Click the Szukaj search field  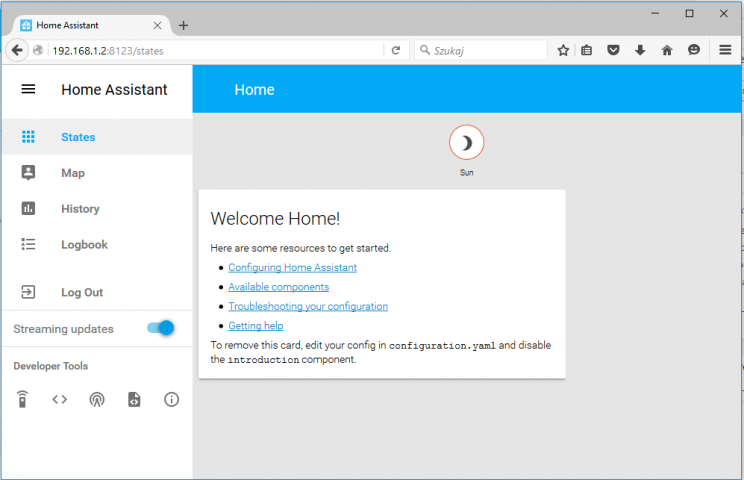pyautogui.click(x=482, y=50)
